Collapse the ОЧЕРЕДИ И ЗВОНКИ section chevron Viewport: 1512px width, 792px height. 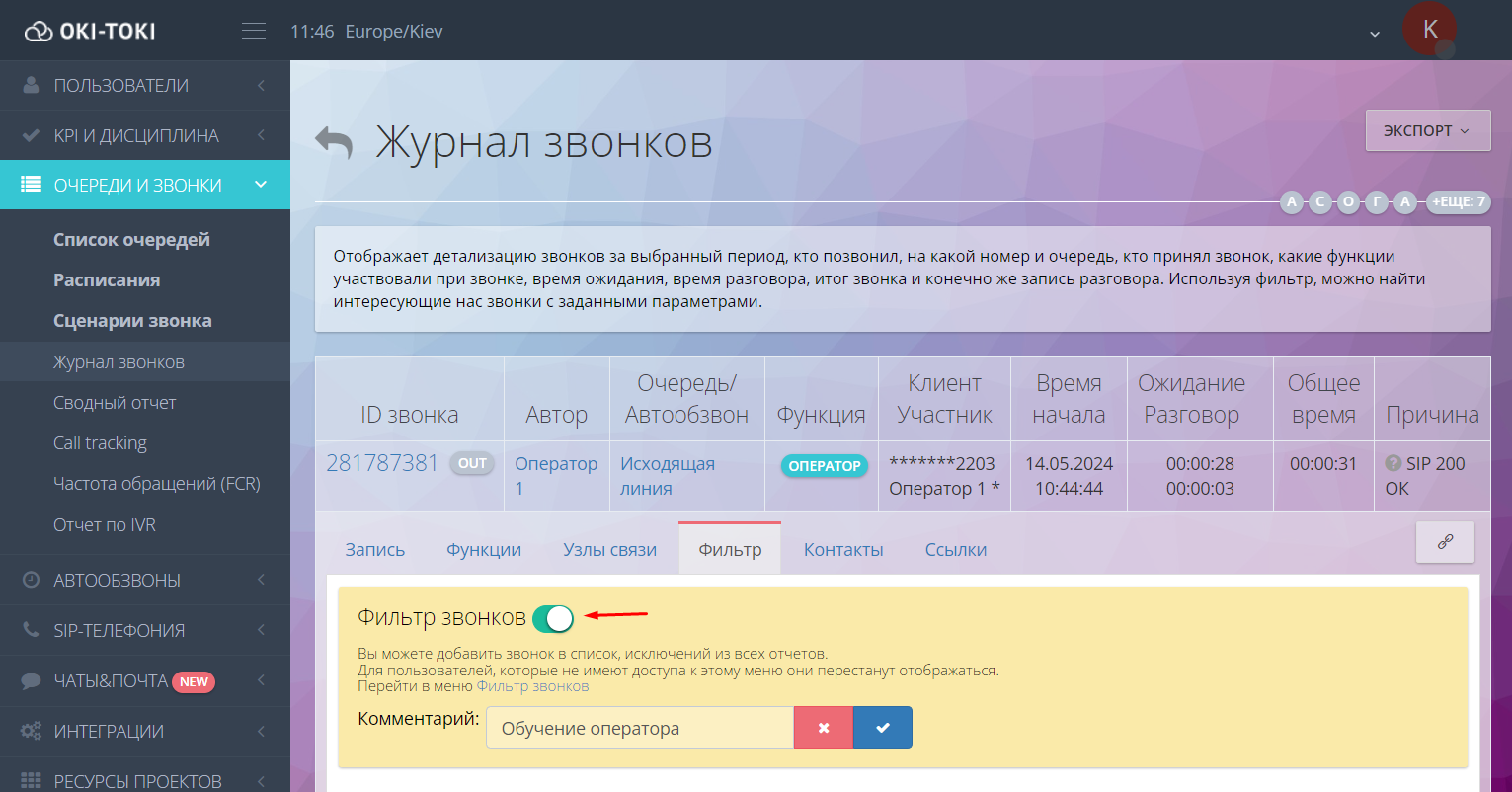coord(261,185)
